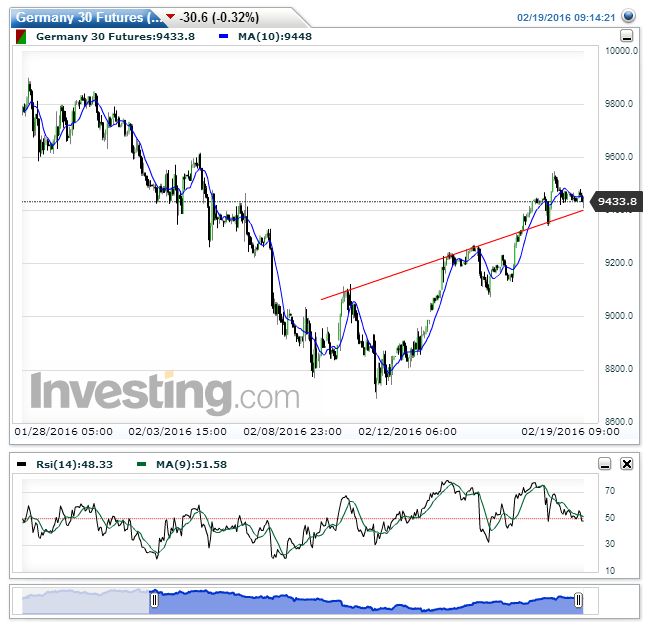Select the Germany 30 Futures chart tab
This screenshot has height=627, width=650.
pos(86,18)
